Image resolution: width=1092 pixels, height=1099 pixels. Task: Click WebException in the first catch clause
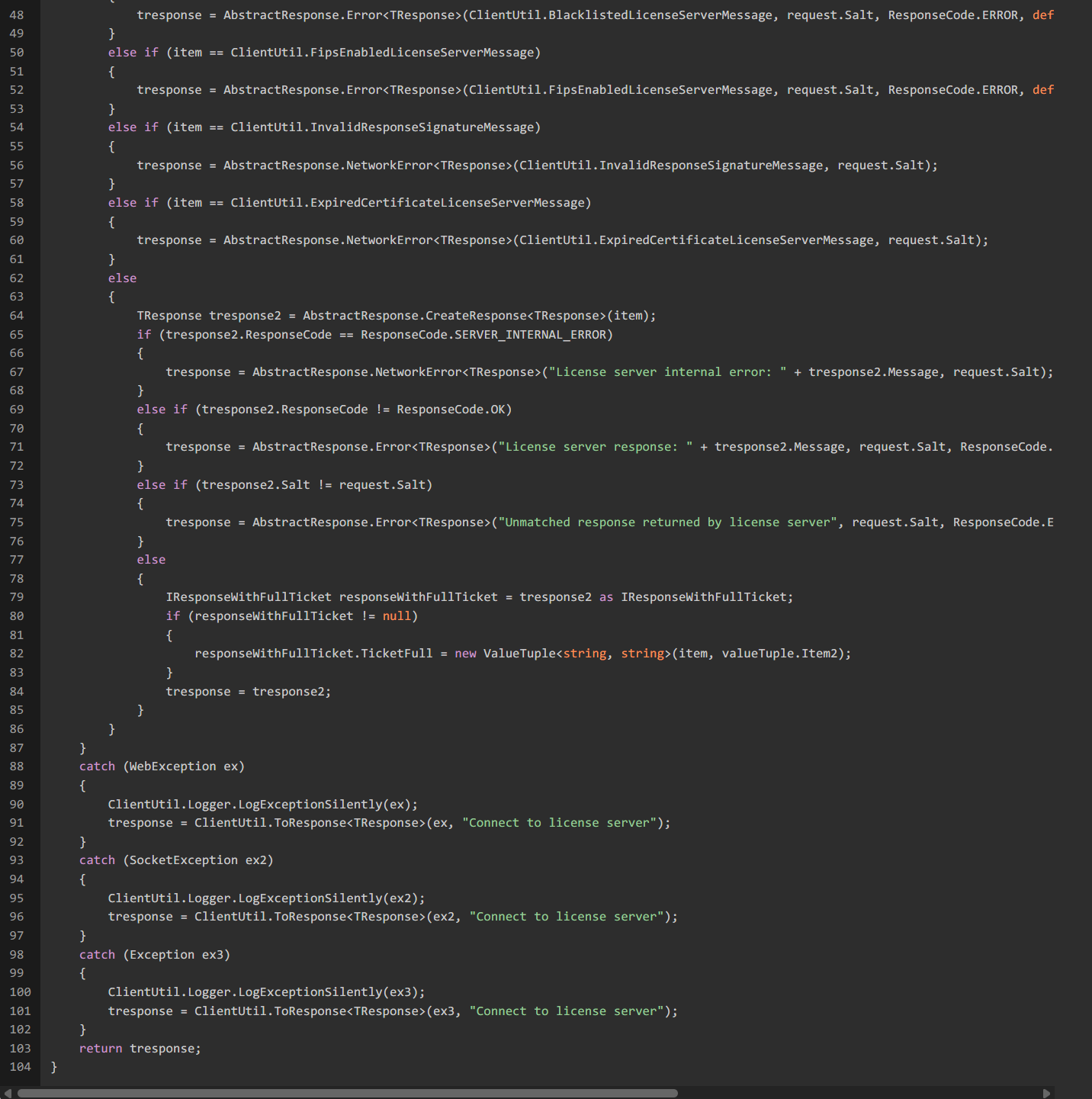tap(172, 766)
